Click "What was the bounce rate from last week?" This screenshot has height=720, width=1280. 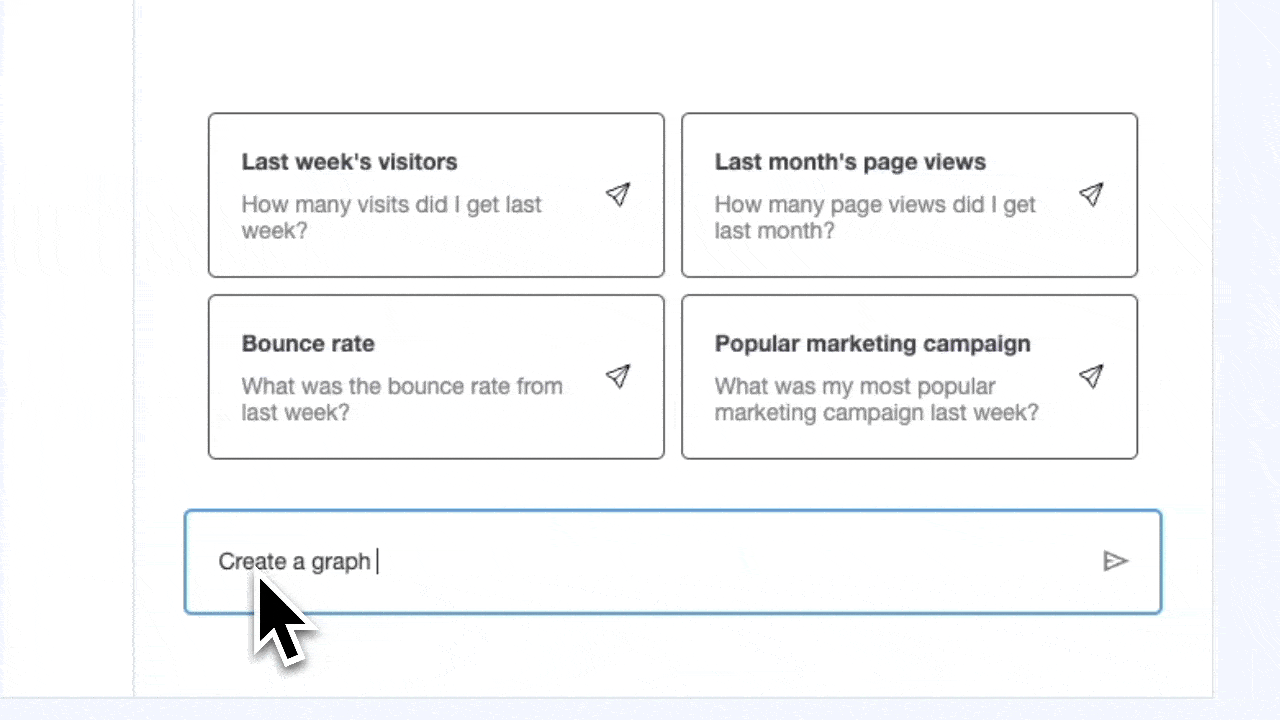tap(401, 398)
